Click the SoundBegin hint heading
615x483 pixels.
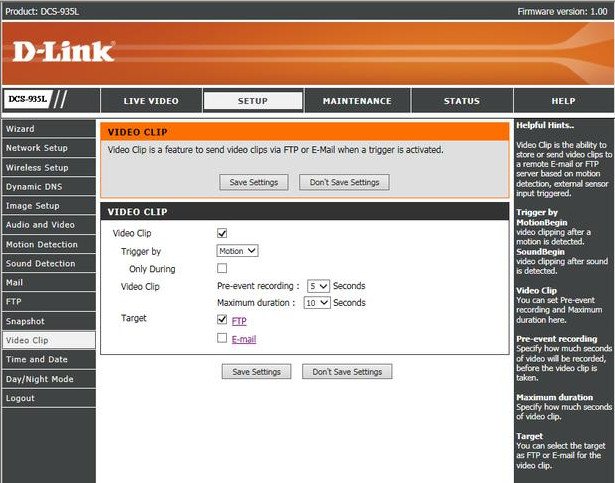pyautogui.click(x=540, y=252)
